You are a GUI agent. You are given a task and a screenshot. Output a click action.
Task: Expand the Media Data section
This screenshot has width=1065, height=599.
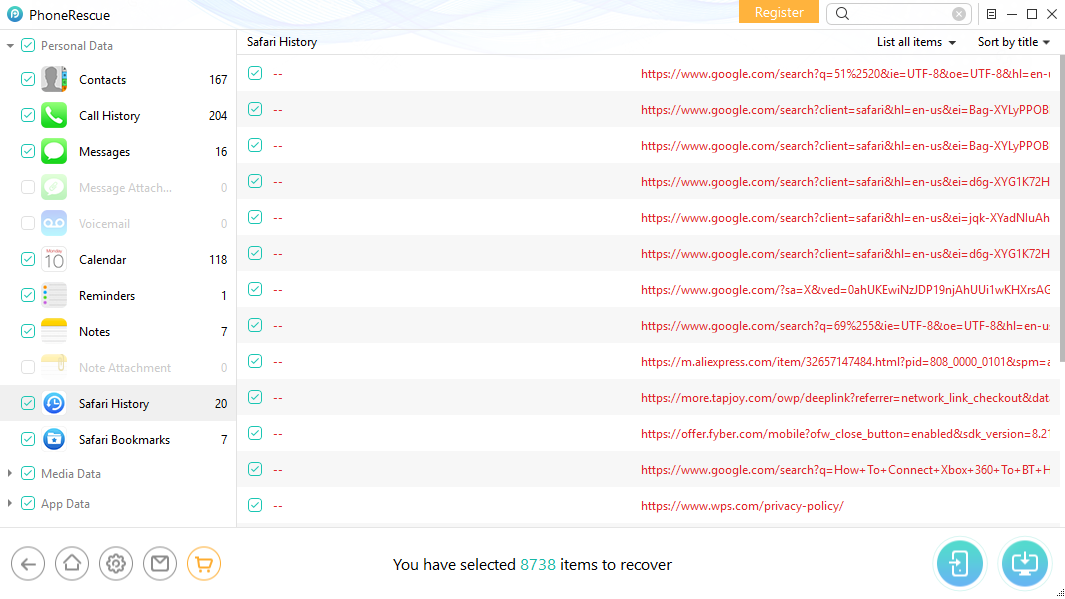(10, 474)
